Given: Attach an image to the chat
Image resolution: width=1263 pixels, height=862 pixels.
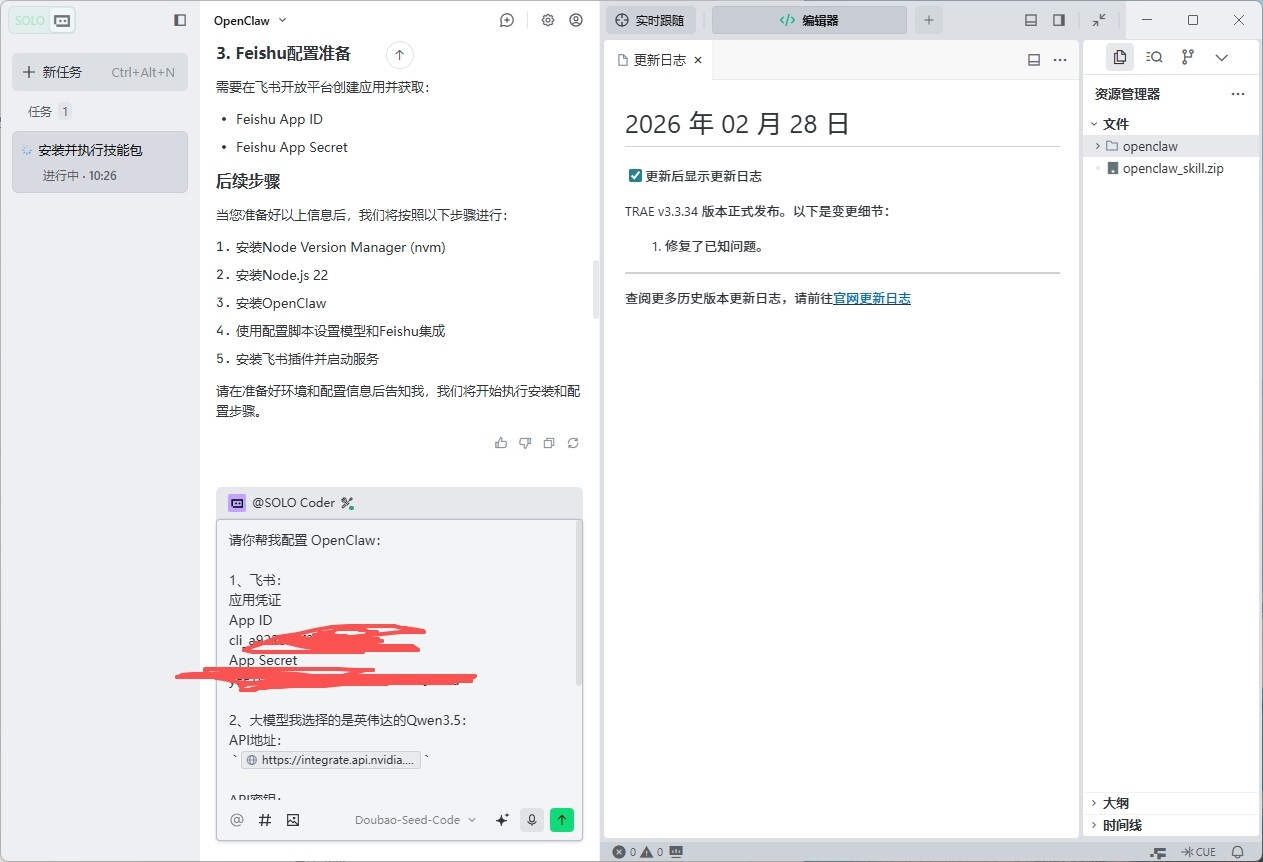Looking at the screenshot, I should 293,820.
